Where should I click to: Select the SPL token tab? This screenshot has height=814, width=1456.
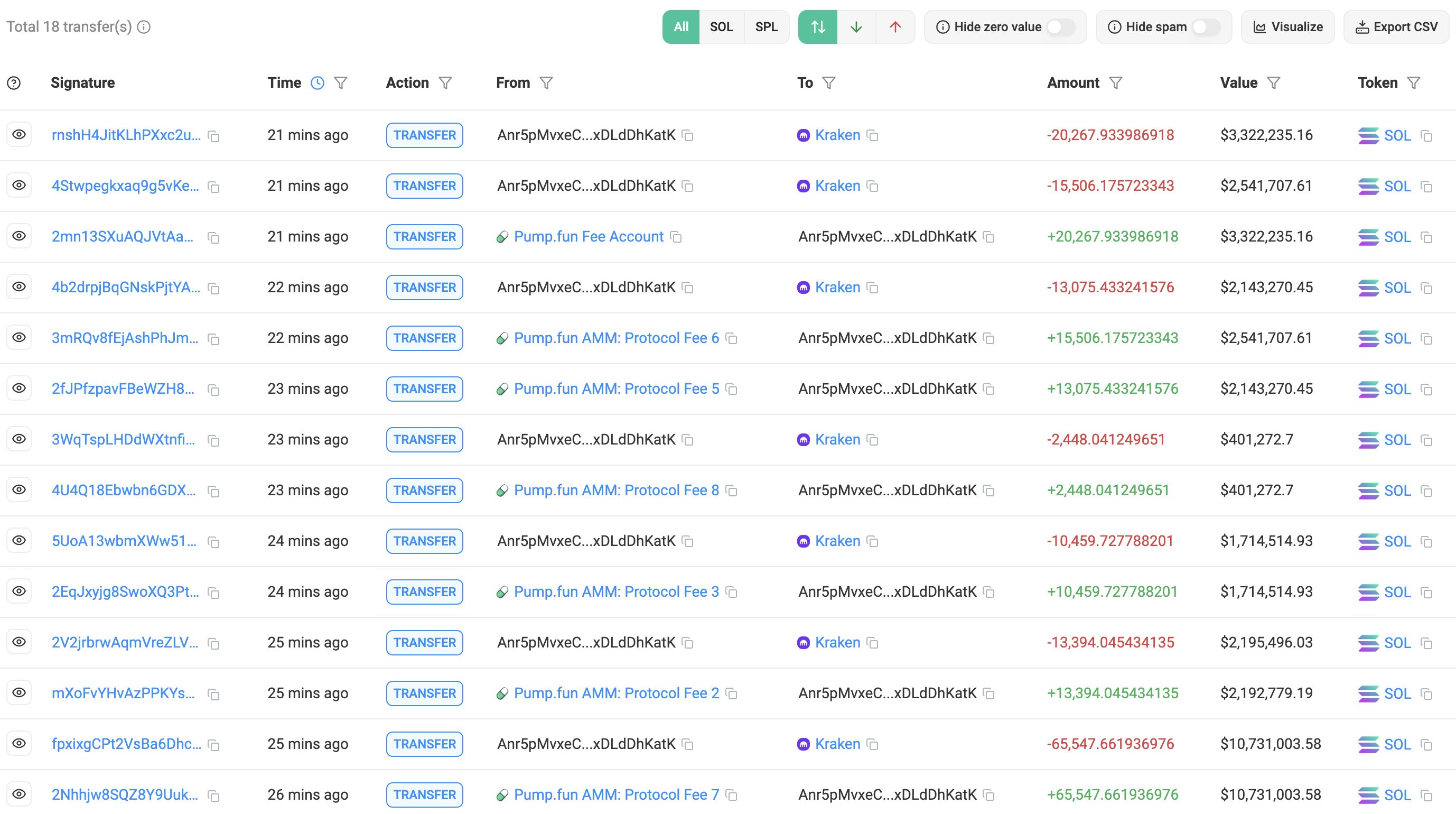[767, 26]
